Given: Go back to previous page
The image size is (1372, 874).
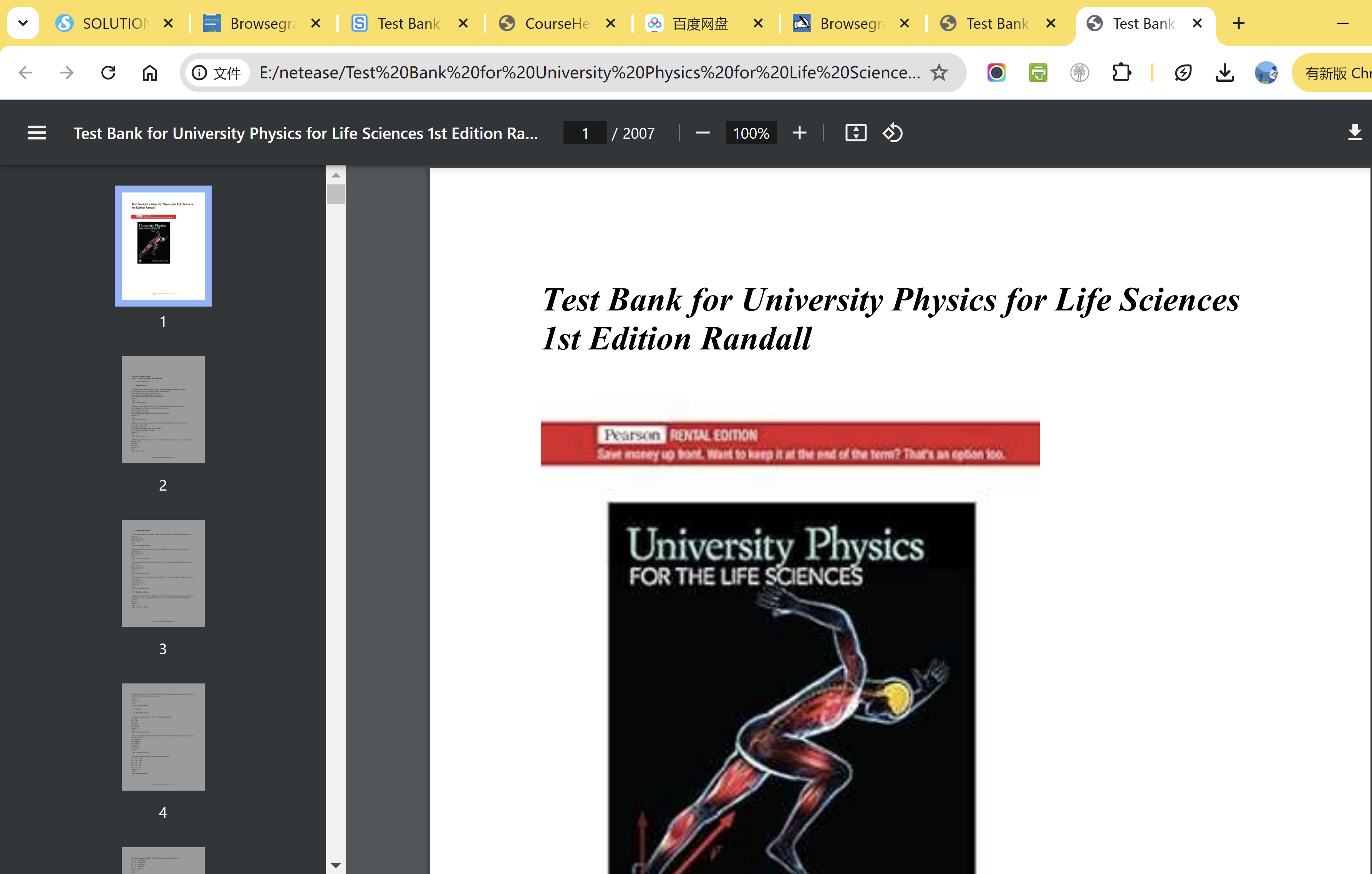Looking at the screenshot, I should [26, 73].
